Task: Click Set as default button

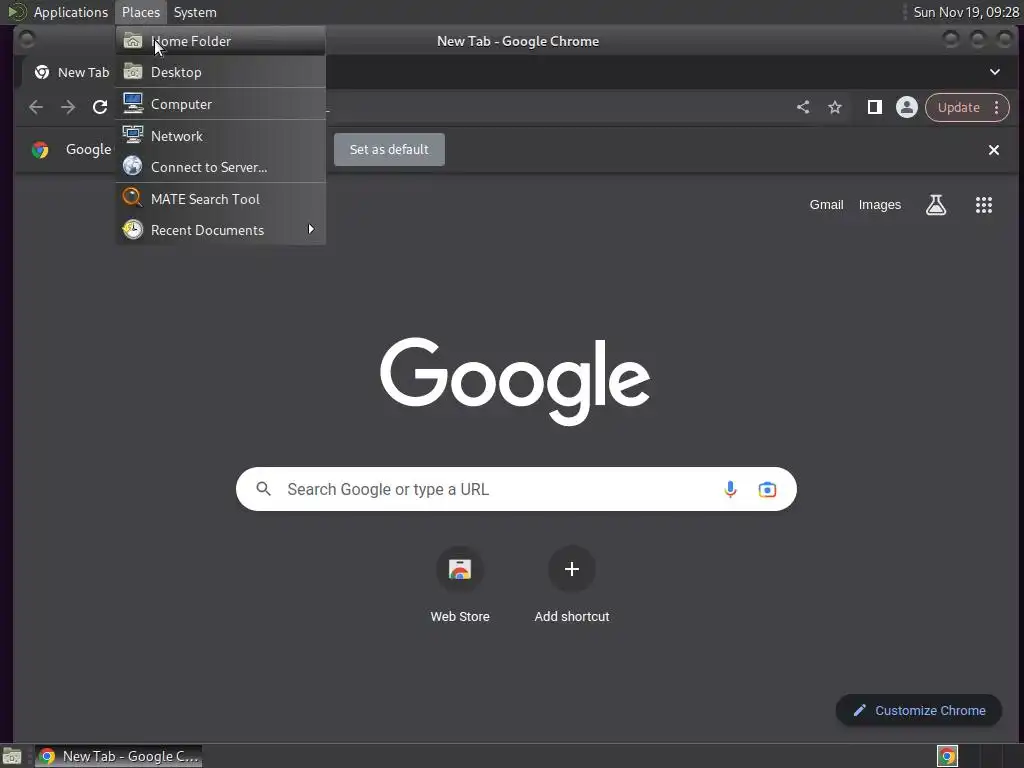Action: pos(389,150)
